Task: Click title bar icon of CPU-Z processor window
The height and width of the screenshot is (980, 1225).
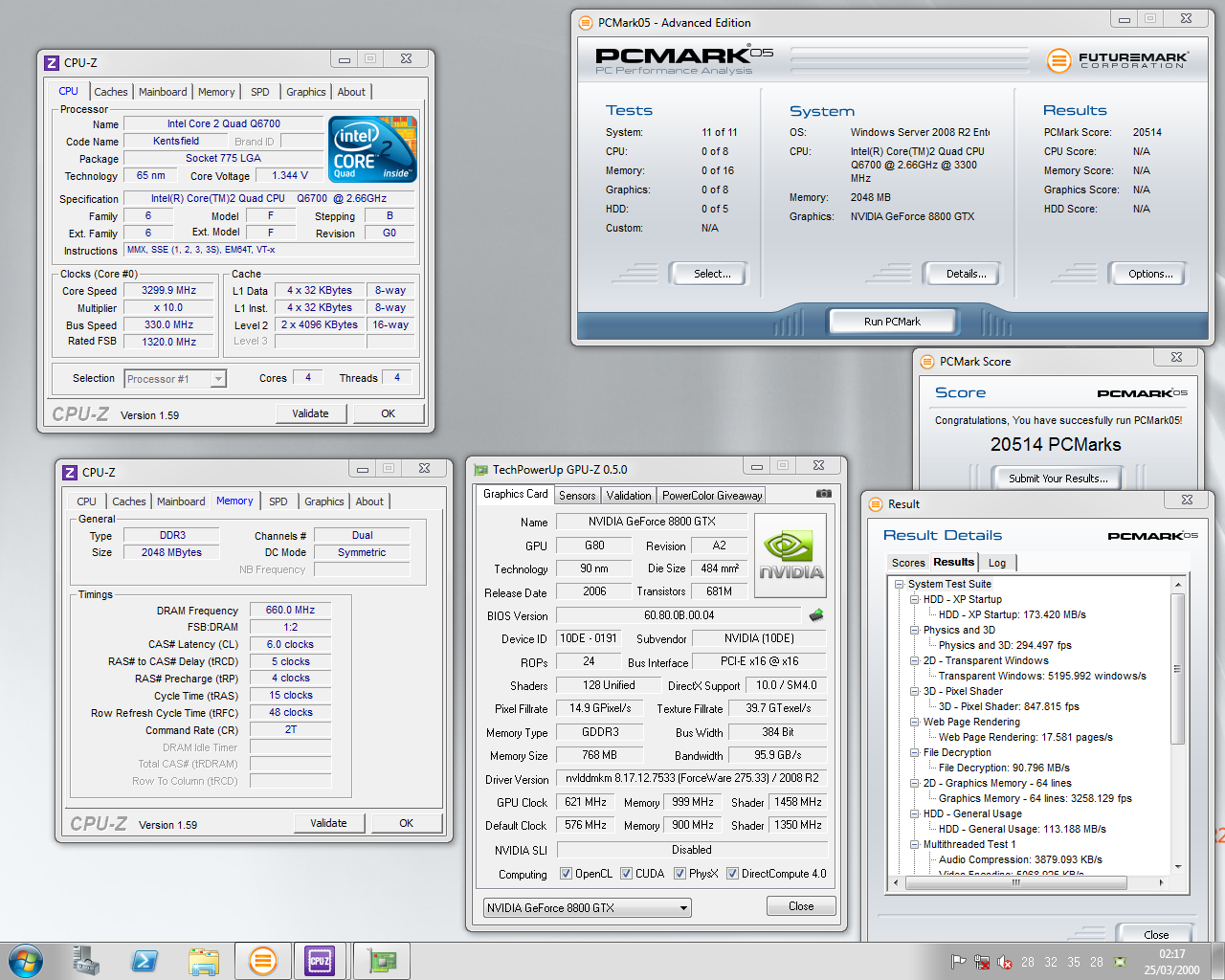Action: click(x=52, y=63)
